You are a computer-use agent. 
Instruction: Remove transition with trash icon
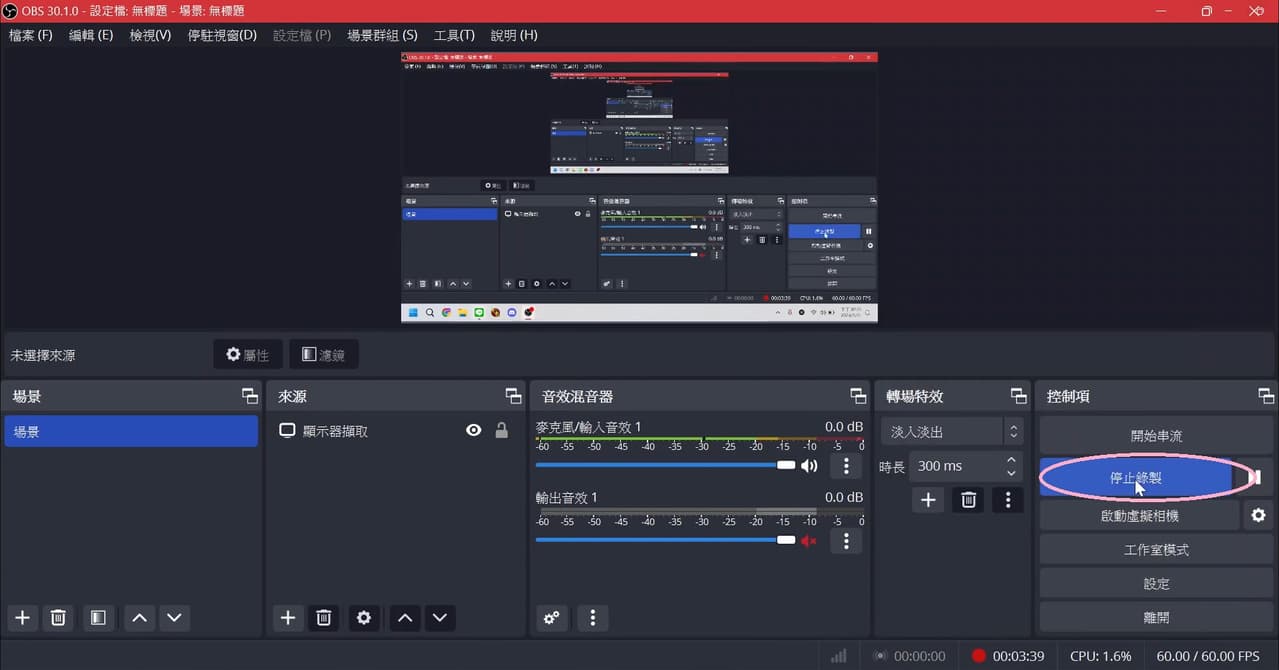click(968, 500)
